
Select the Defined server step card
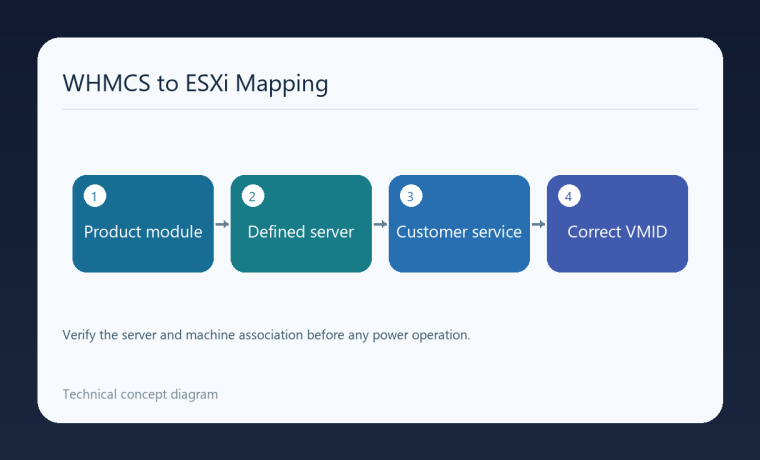[301, 223]
